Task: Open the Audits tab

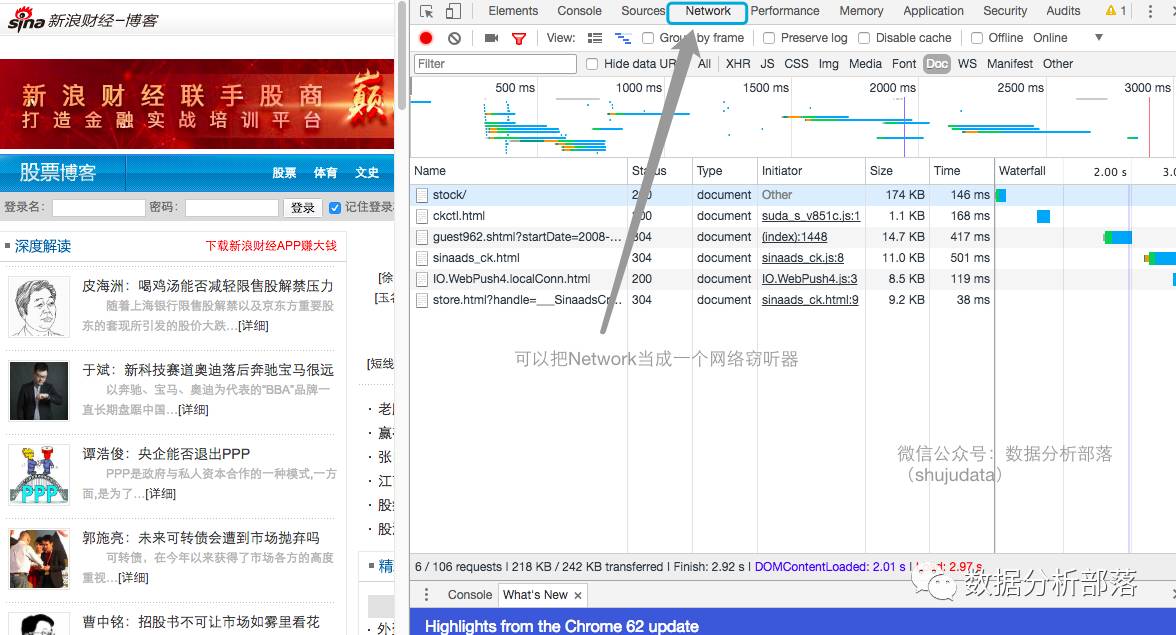Action: (1064, 11)
